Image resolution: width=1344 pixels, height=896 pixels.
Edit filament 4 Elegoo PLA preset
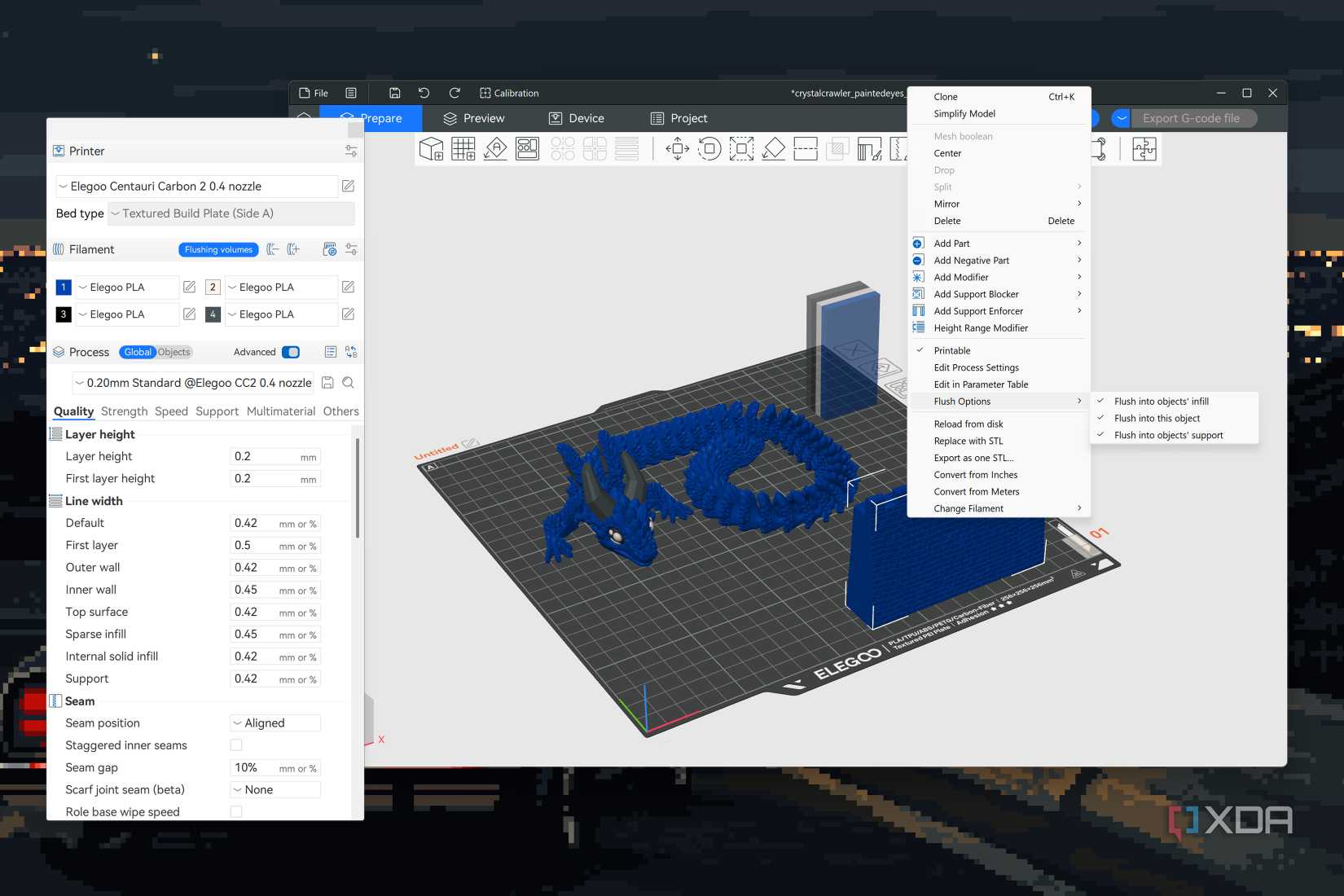(348, 314)
